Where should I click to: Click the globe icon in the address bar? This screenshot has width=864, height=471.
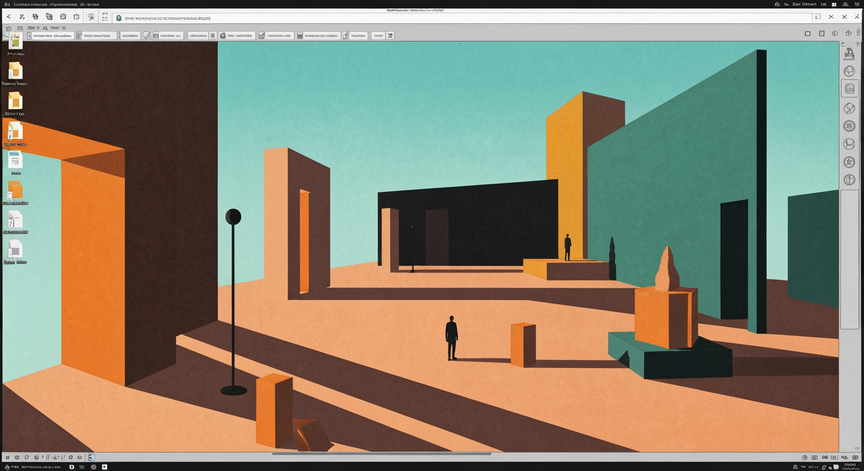[118, 18]
